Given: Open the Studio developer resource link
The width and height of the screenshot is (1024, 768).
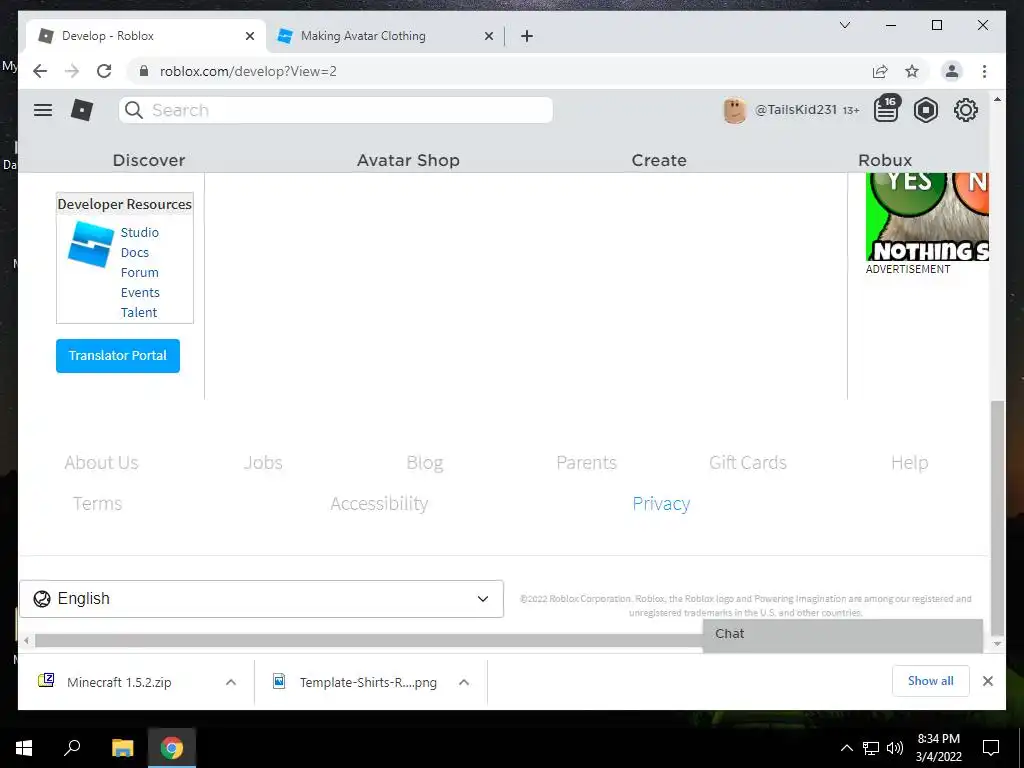Looking at the screenshot, I should [x=140, y=232].
